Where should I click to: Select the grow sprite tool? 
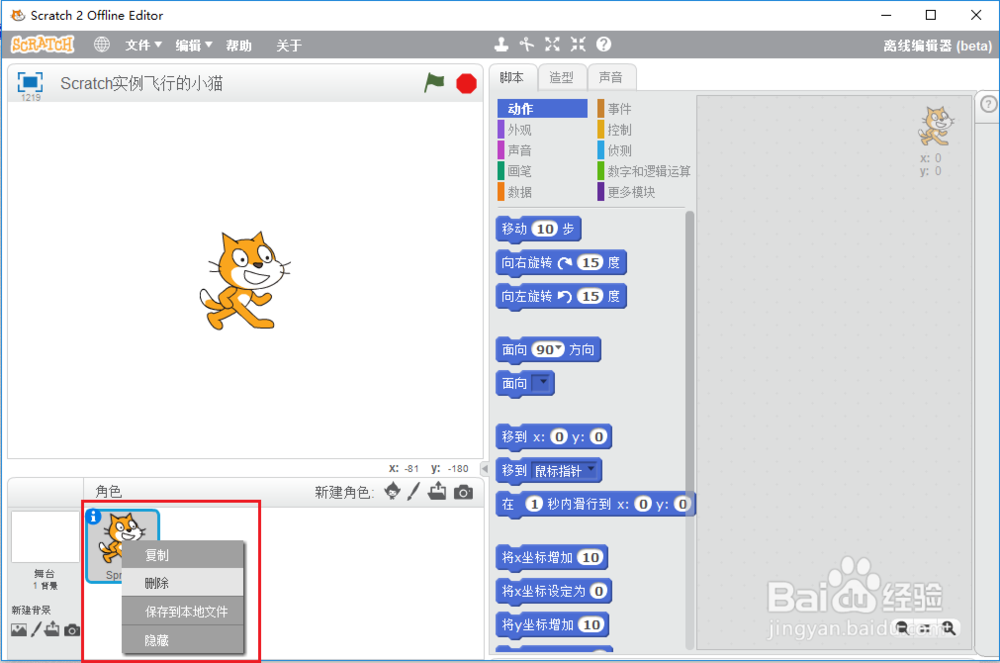click(552, 45)
